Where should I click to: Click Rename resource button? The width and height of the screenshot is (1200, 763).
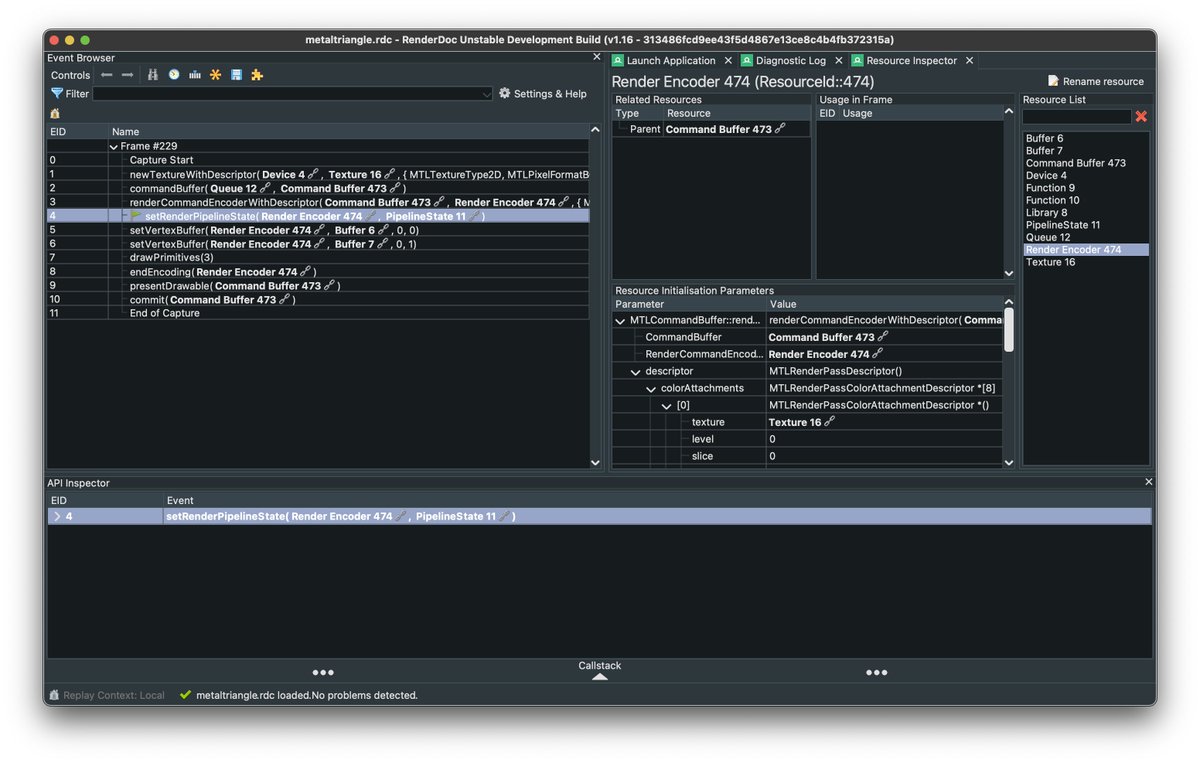coord(1096,81)
